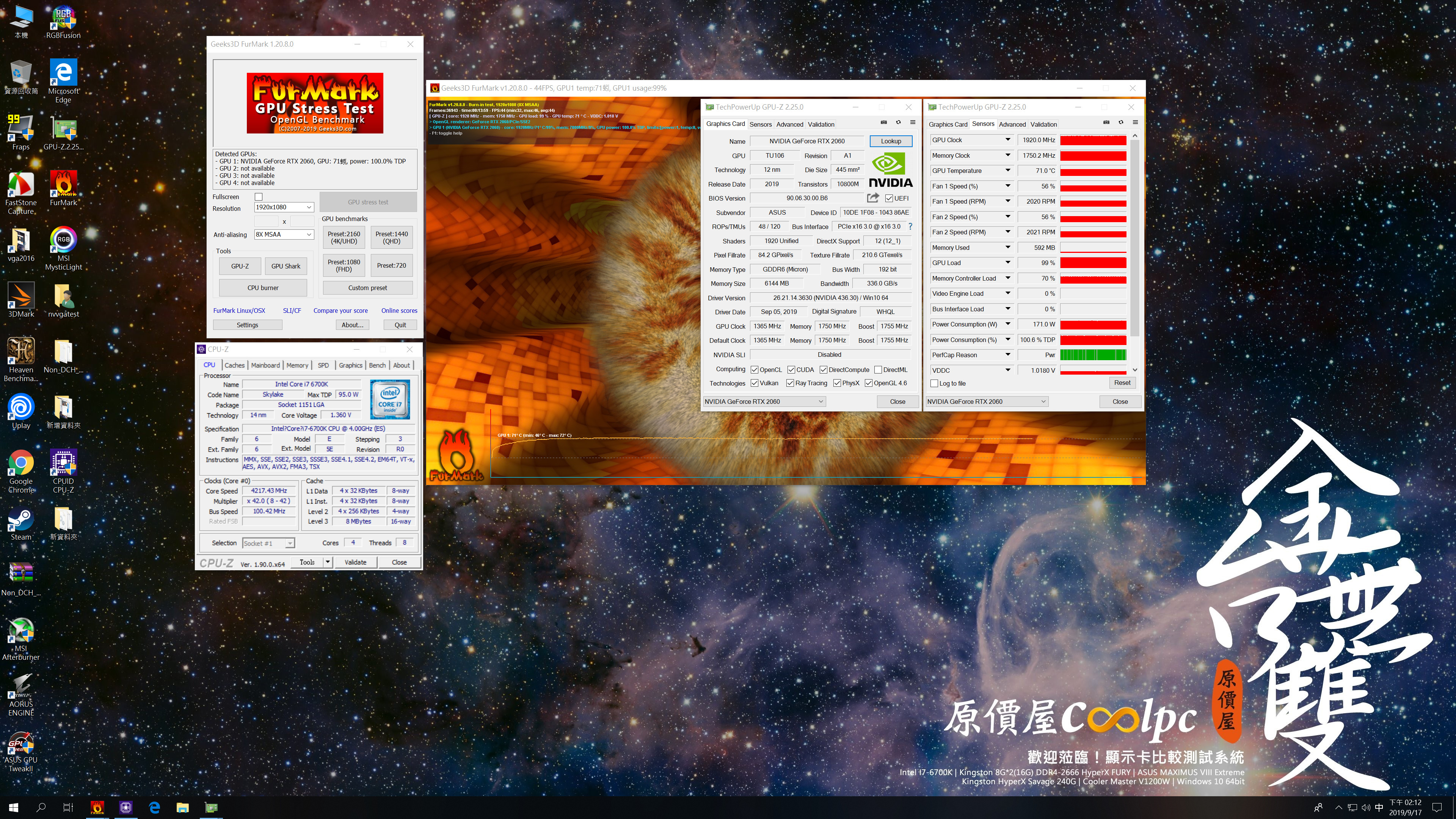
Task: Click CPU burner button in FurMark
Action: (x=263, y=288)
